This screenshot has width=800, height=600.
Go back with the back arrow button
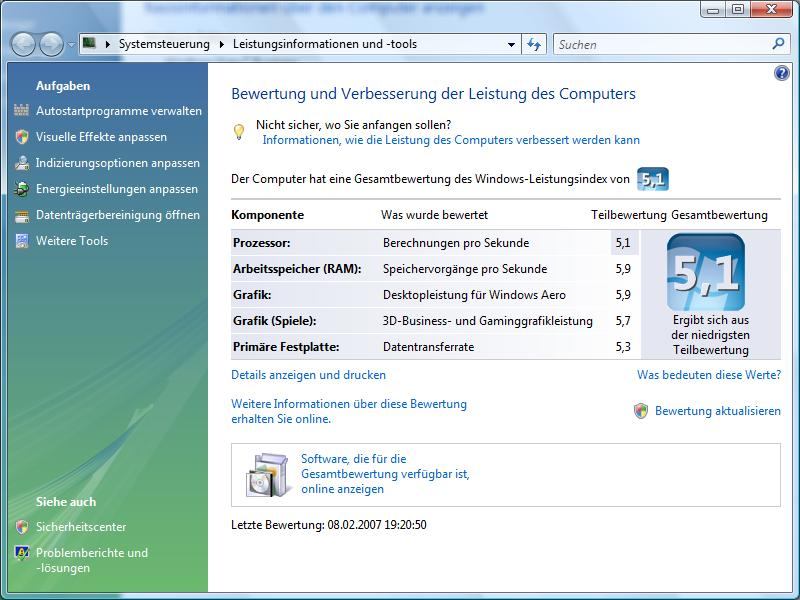click(23, 44)
